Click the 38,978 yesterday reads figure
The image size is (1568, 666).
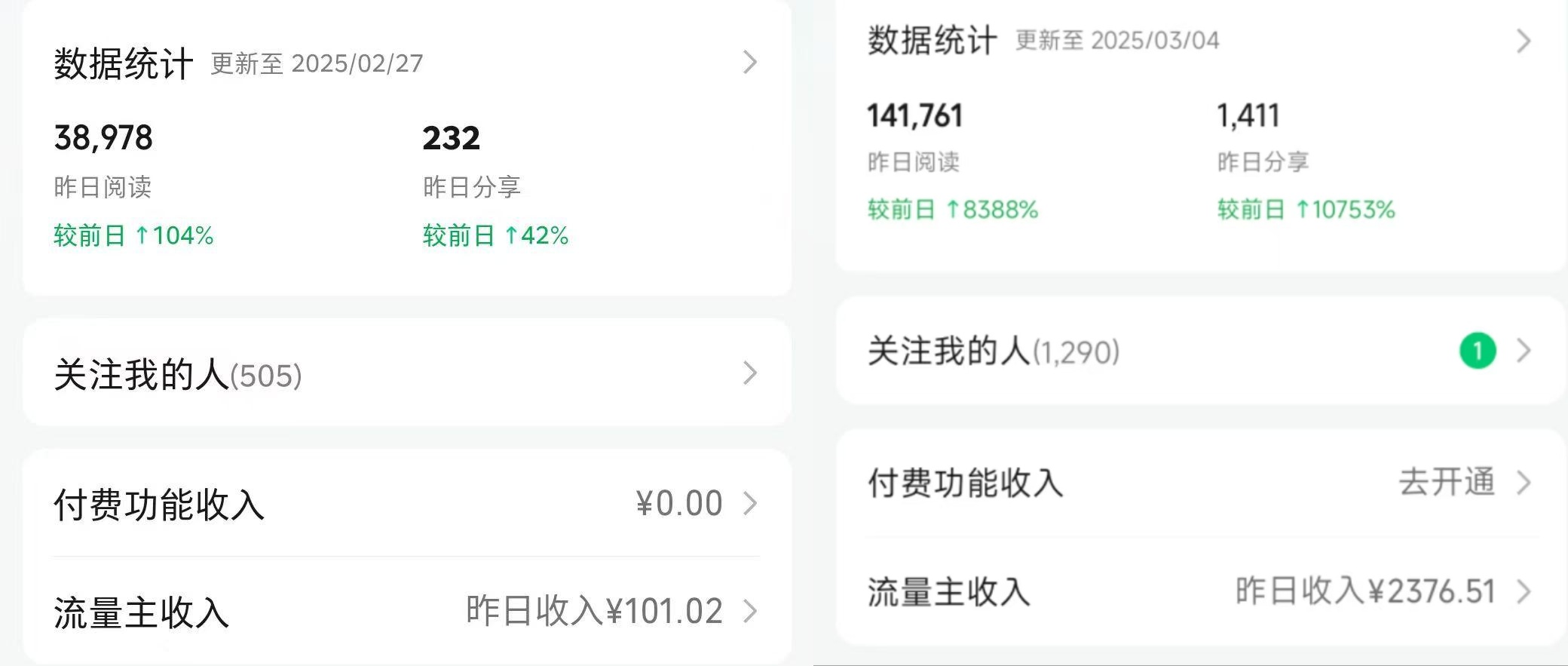click(x=103, y=138)
